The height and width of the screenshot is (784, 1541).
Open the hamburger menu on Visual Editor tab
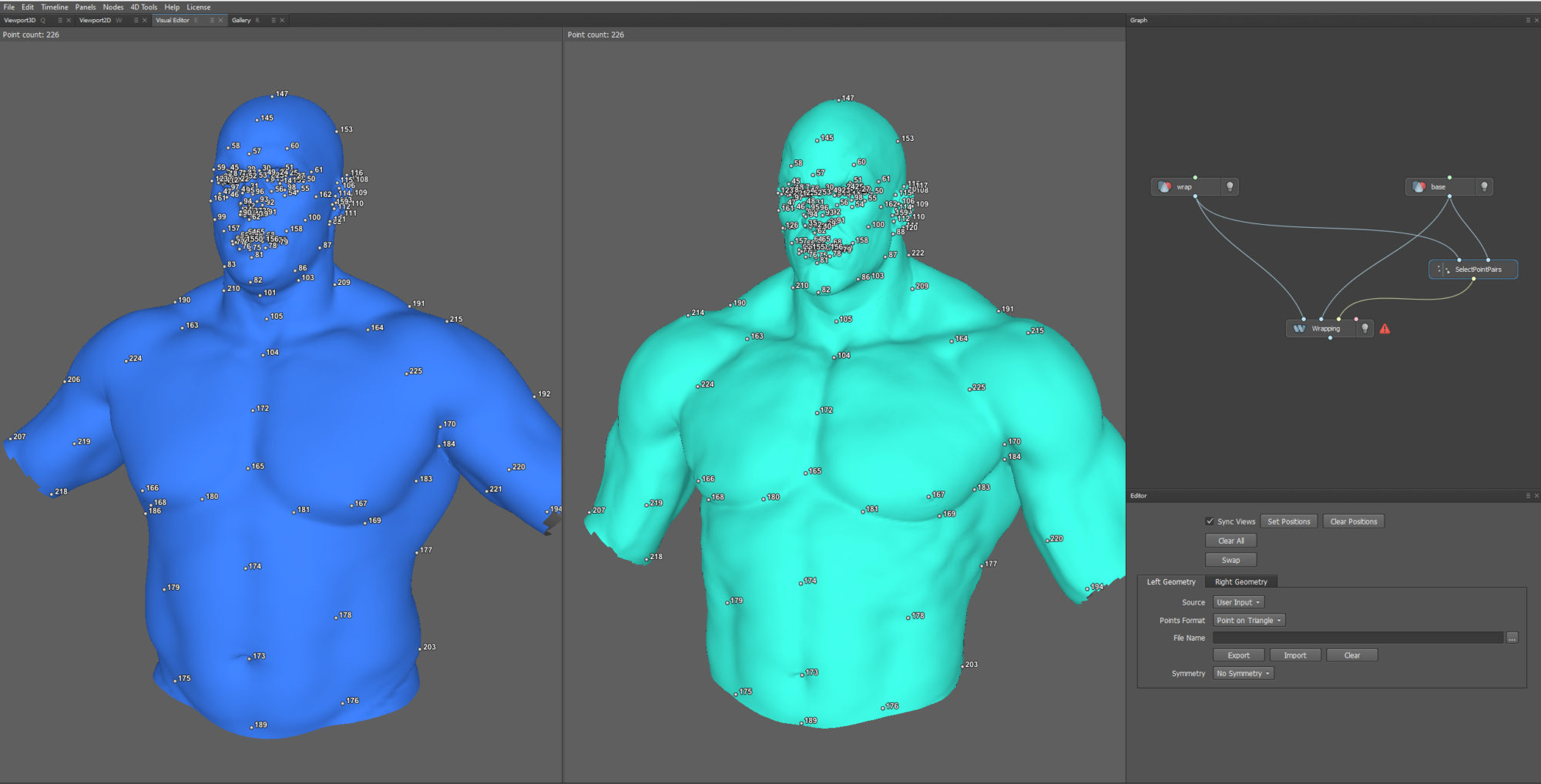(212, 21)
